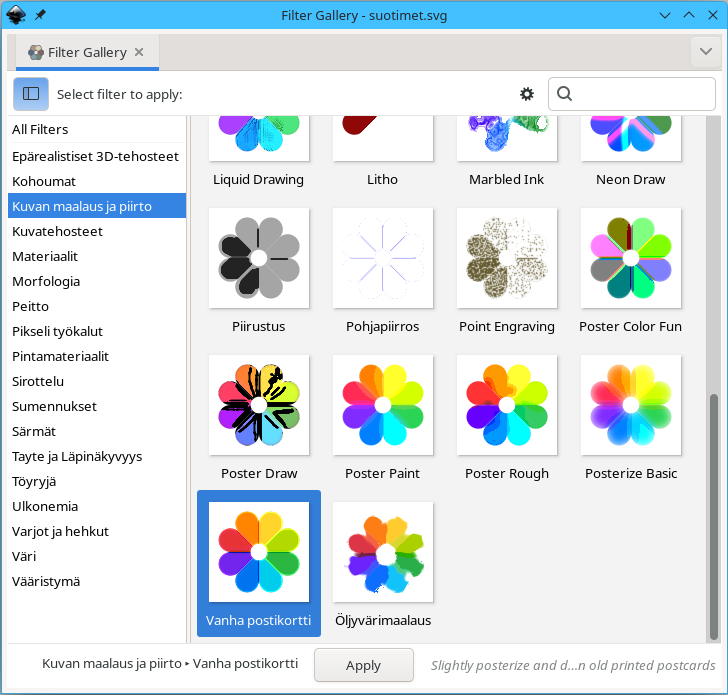Close the Filter Gallery tab

coord(139,52)
